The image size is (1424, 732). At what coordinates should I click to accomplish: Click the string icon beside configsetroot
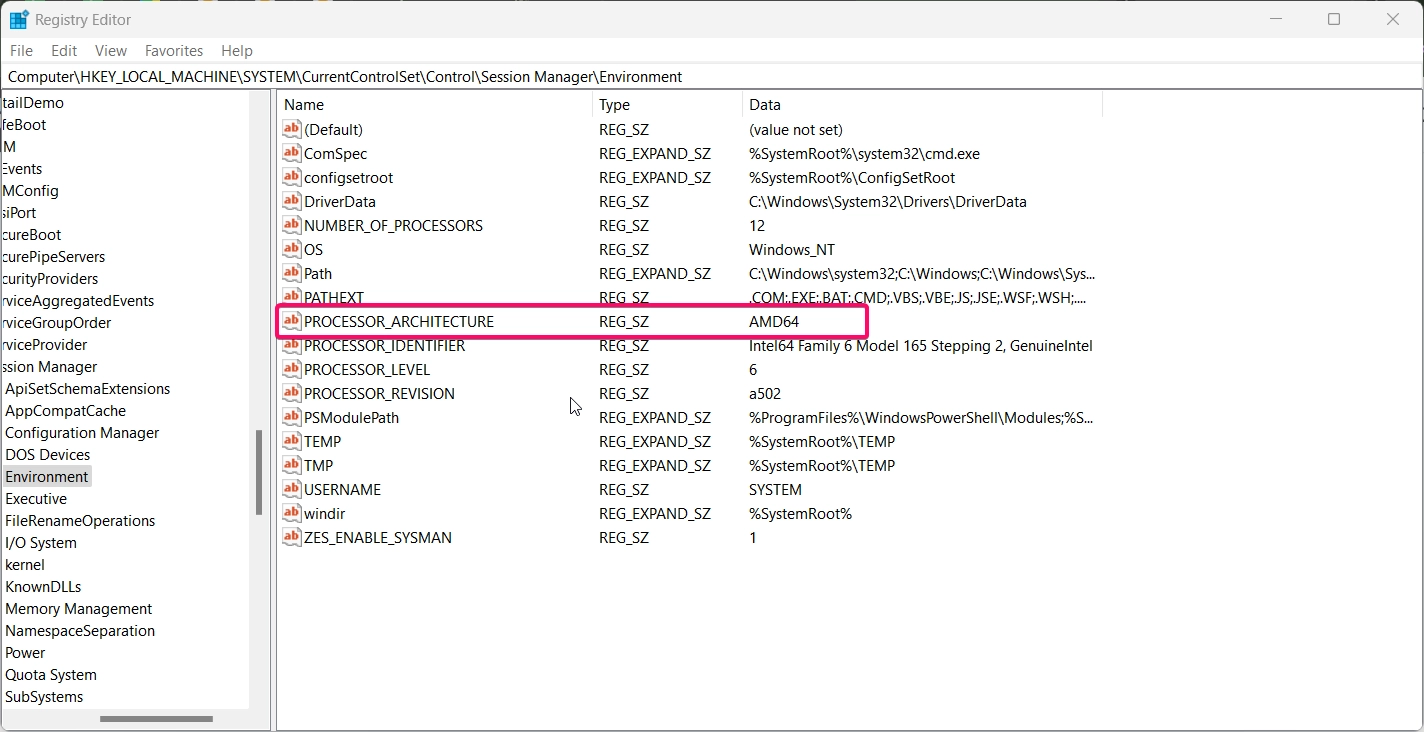[291, 177]
